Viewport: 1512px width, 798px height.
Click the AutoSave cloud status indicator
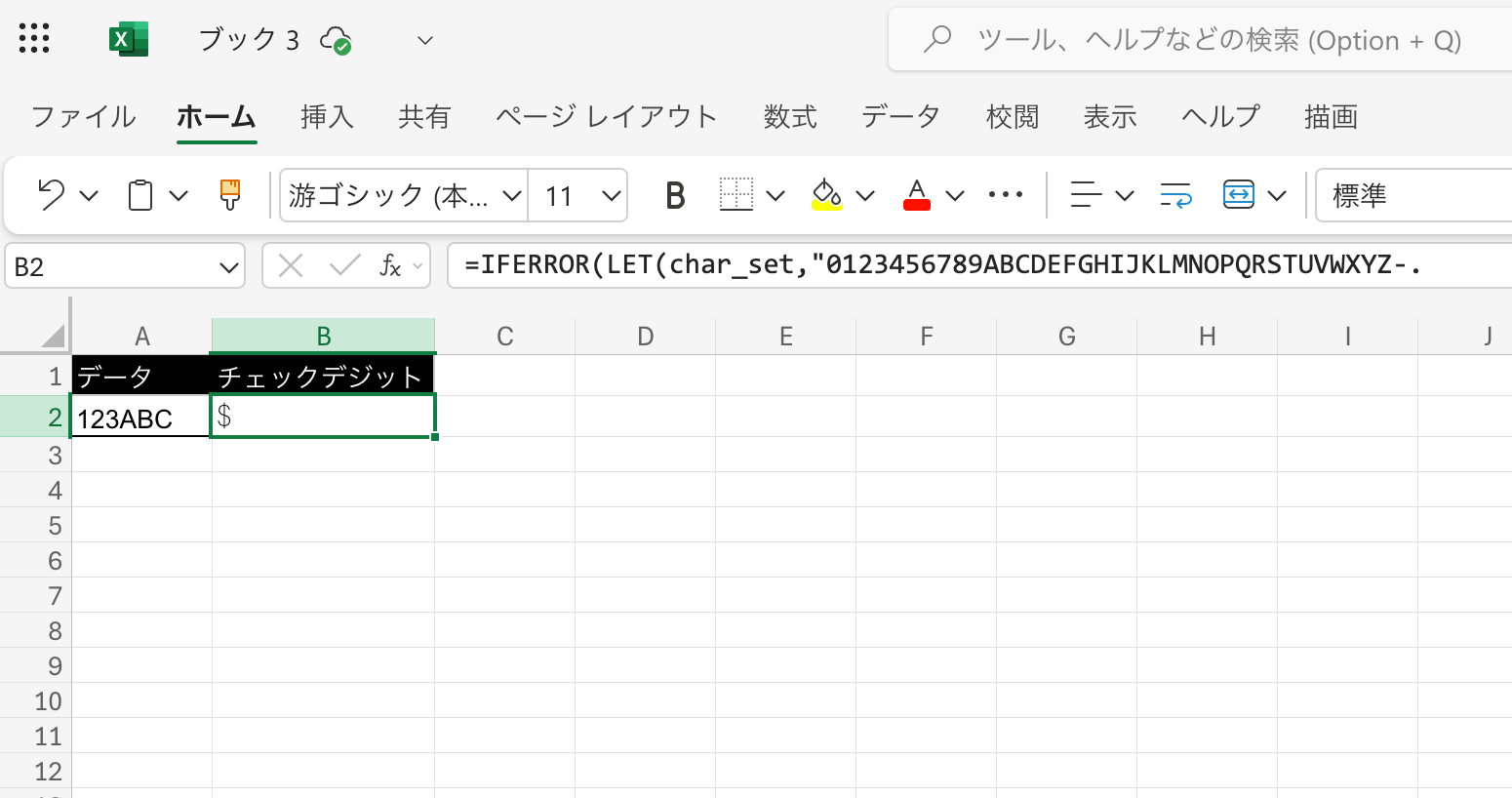pyautogui.click(x=337, y=40)
